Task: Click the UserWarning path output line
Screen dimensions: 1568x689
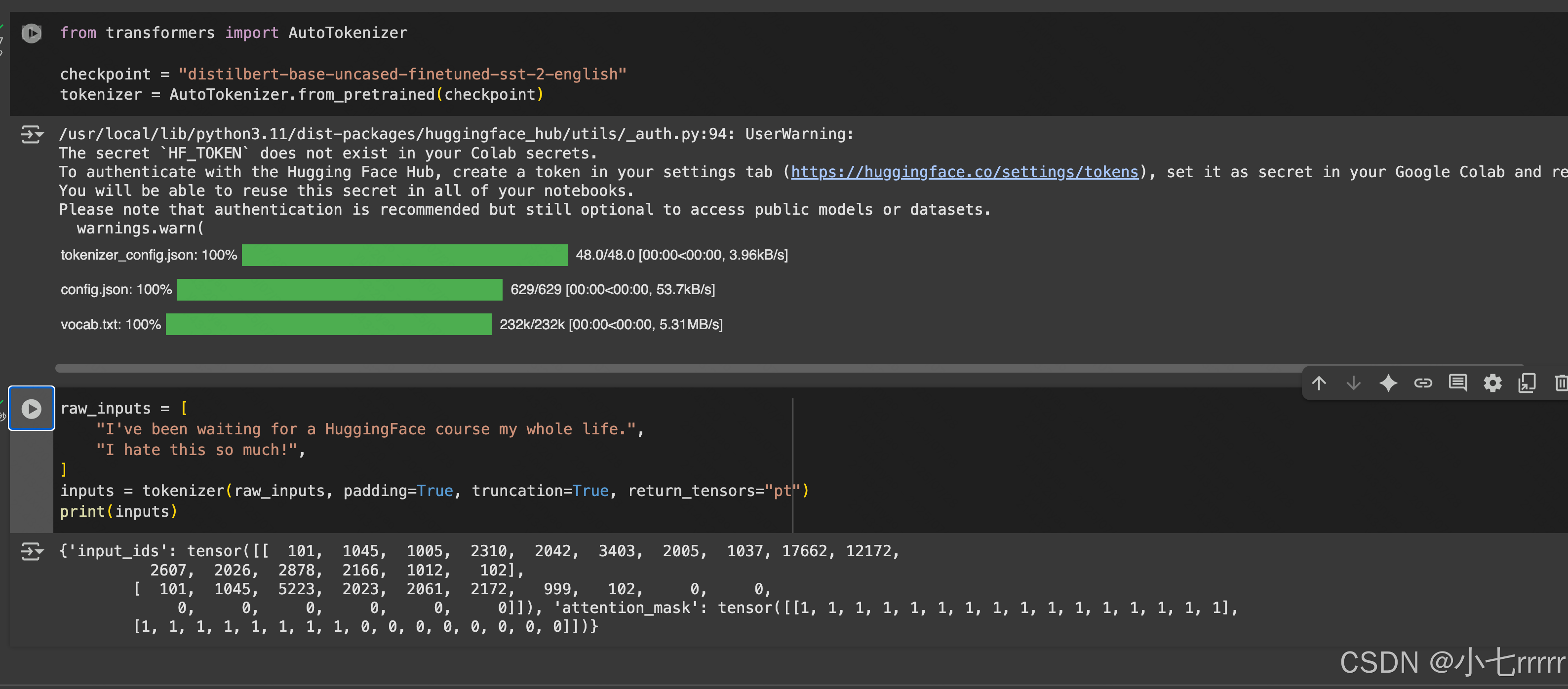Action: (x=456, y=135)
